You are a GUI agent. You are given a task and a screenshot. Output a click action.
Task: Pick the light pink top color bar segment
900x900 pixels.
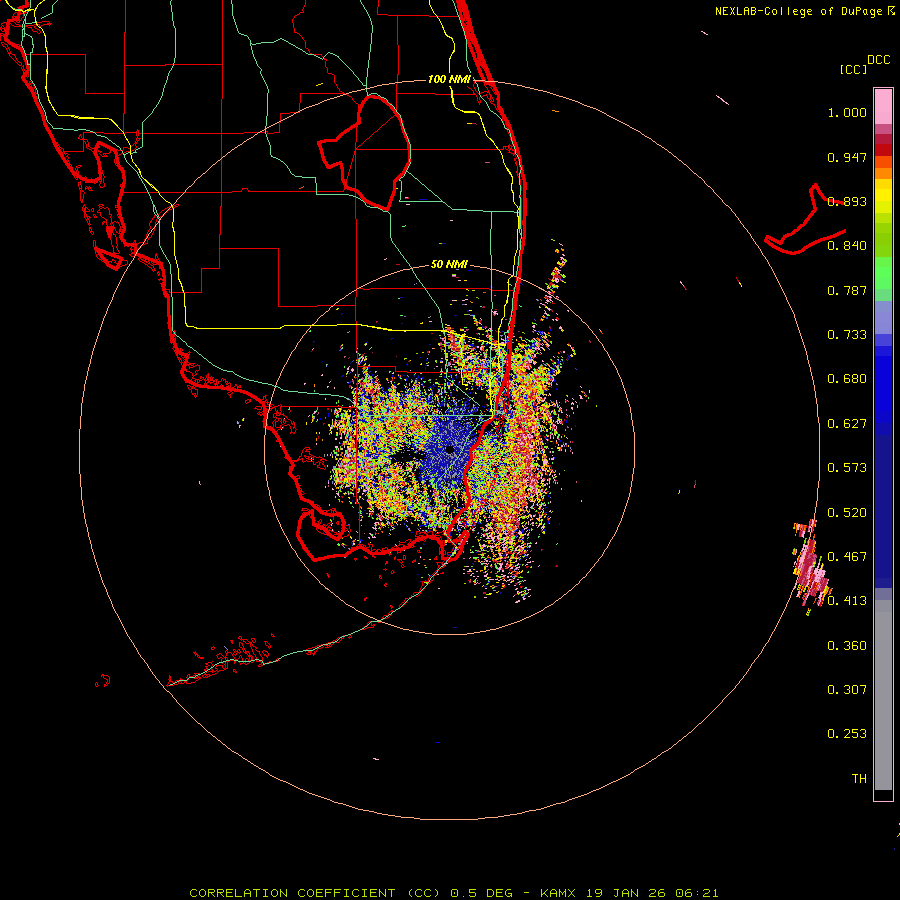click(x=883, y=107)
